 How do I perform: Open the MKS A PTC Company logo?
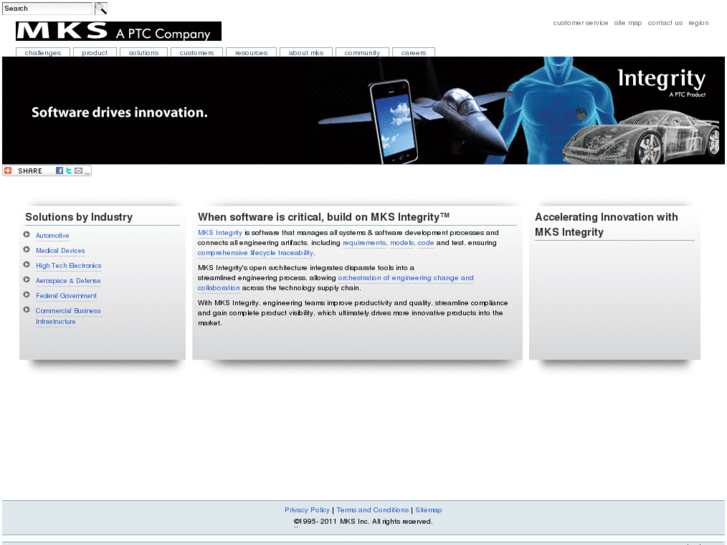click(x=119, y=31)
